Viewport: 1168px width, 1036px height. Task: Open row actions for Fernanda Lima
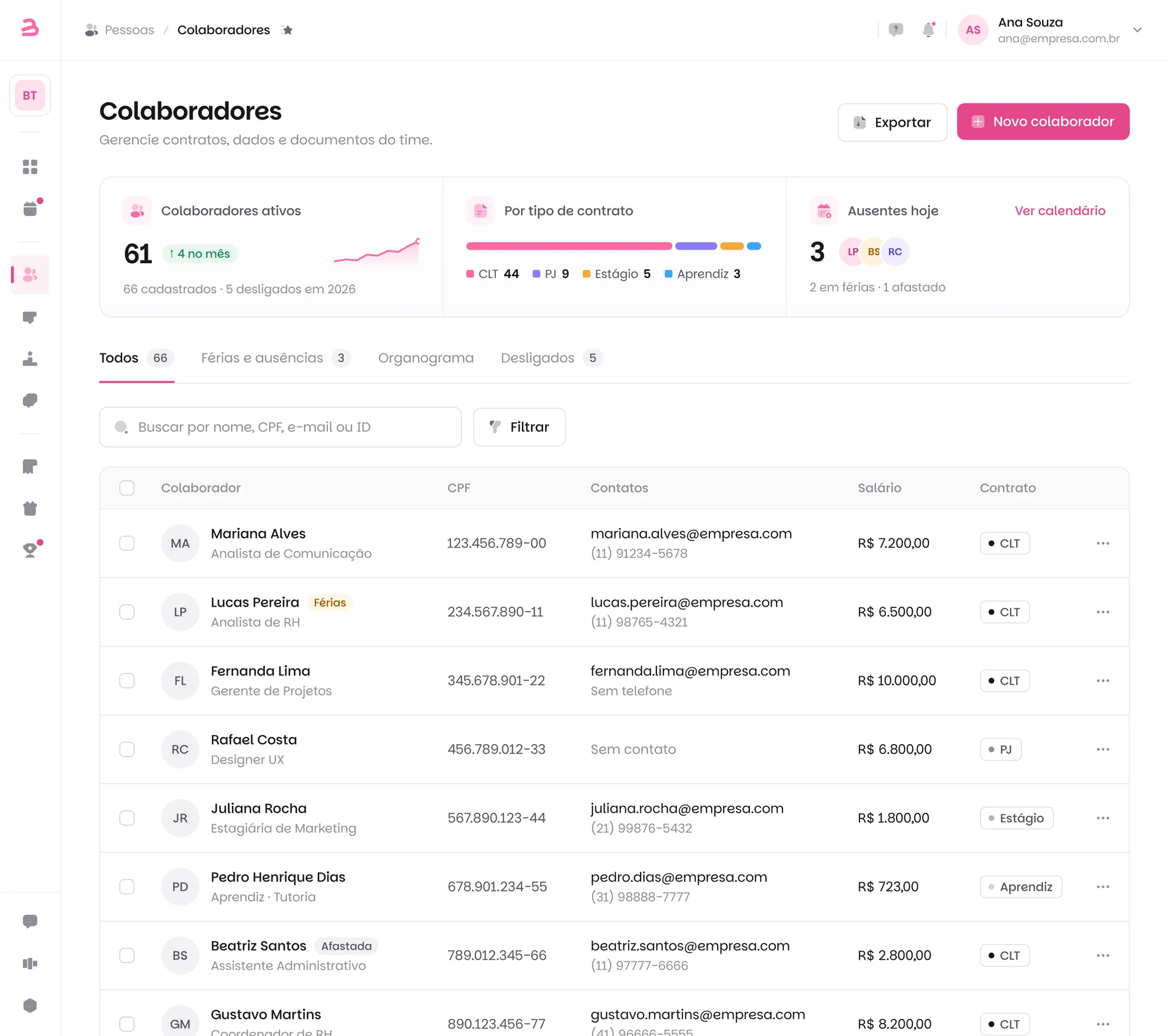[1103, 680]
